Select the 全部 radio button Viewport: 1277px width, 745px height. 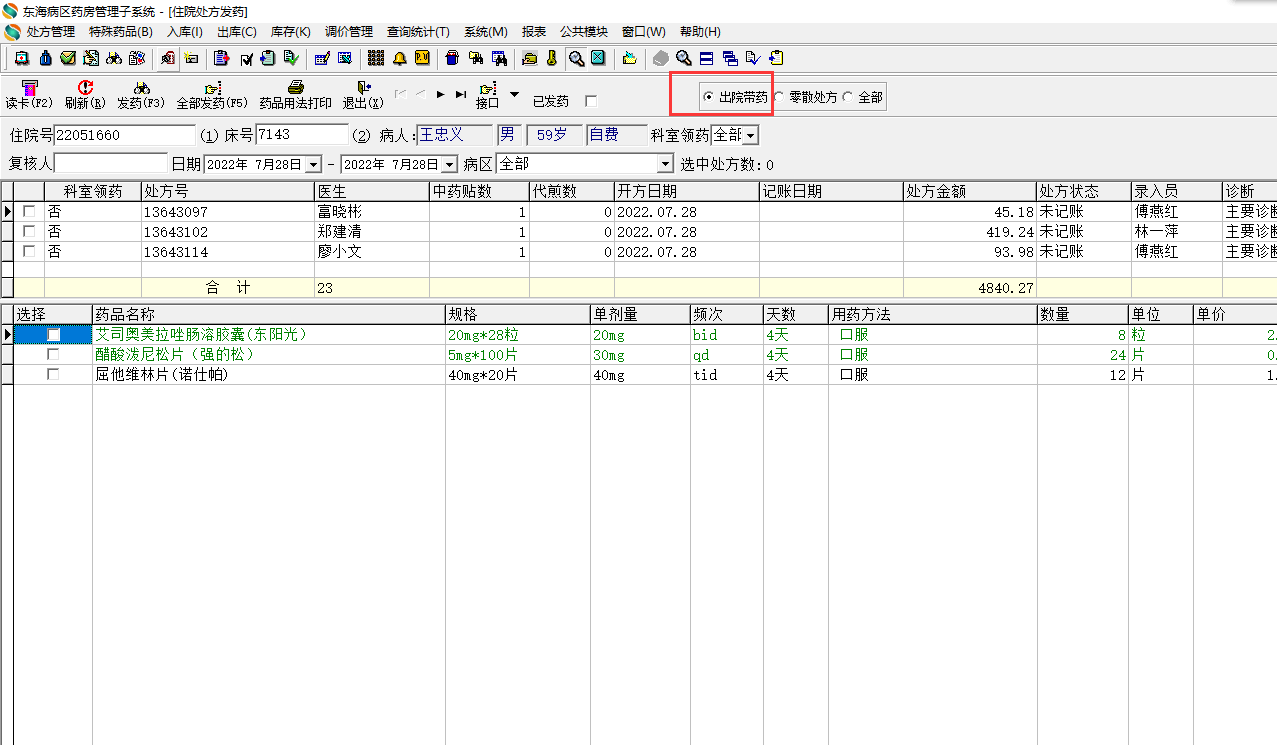click(x=847, y=98)
